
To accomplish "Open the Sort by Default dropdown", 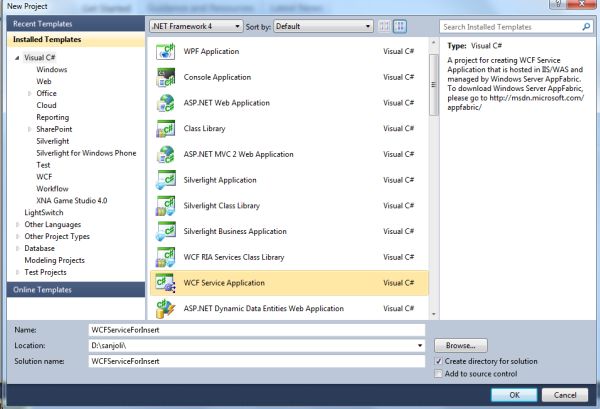I will [x=323, y=26].
